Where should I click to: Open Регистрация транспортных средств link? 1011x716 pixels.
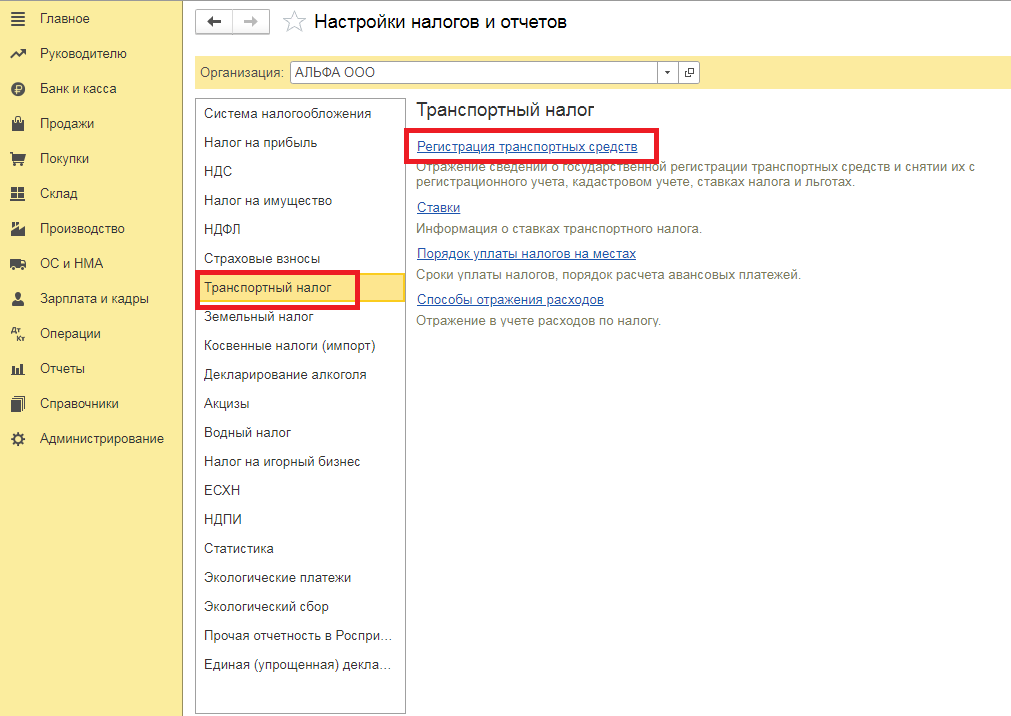[527, 147]
